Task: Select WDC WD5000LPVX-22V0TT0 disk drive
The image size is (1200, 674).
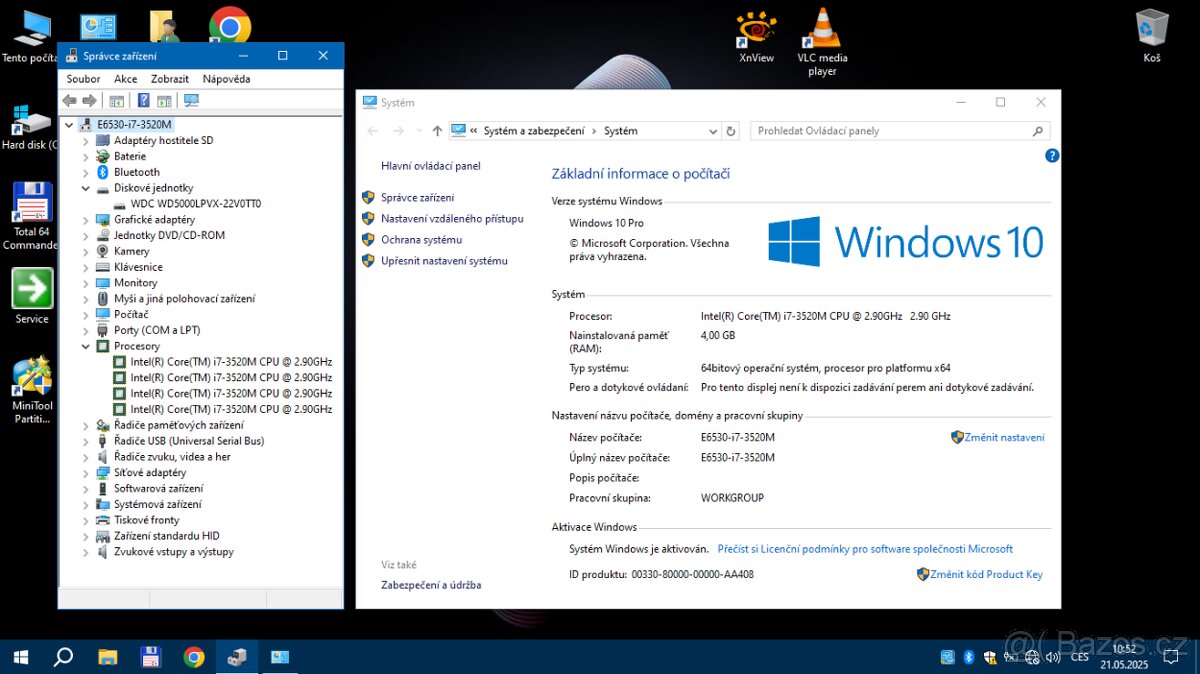Action: 196,204
